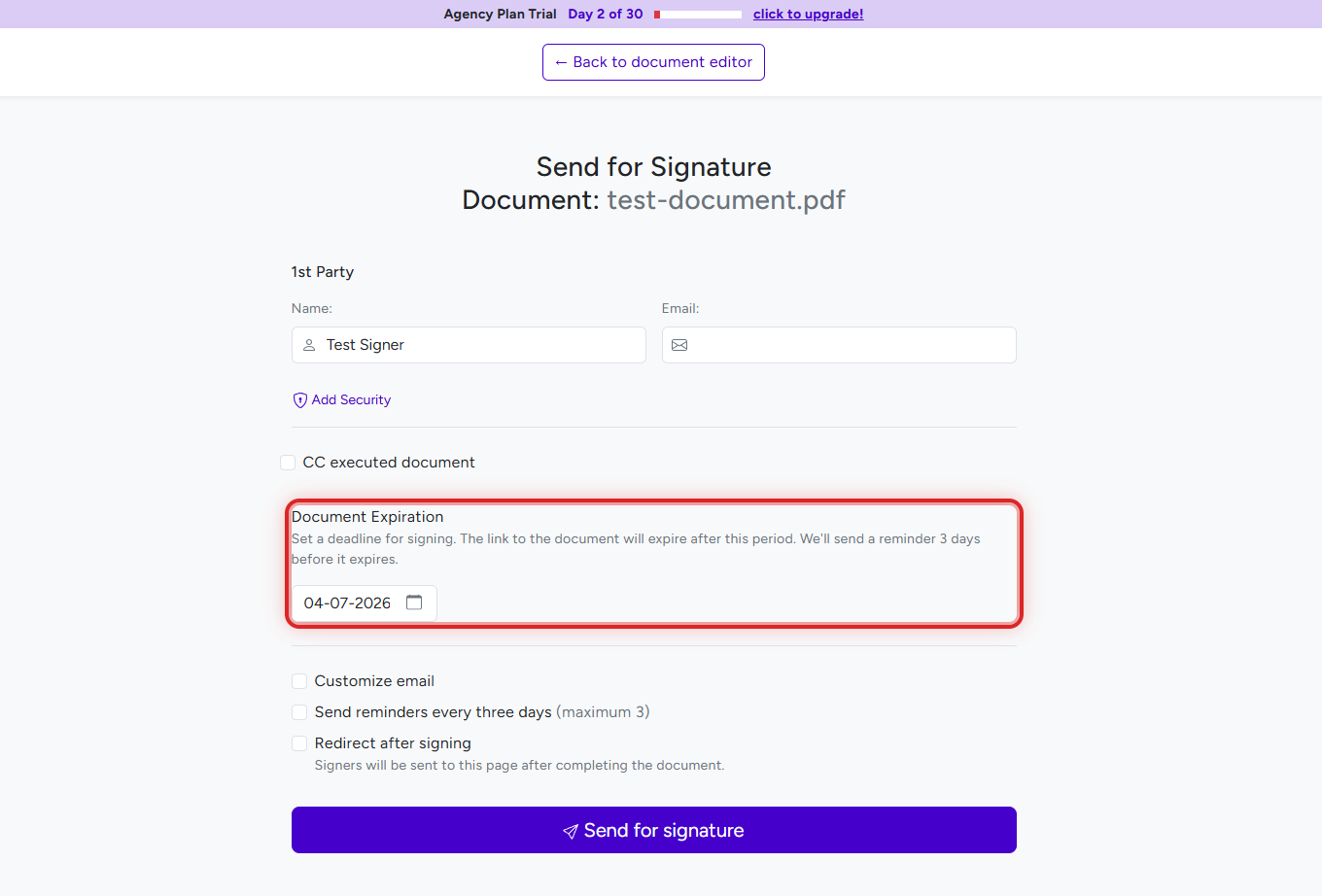Click the calendar icon in the expiration date picker

[414, 603]
